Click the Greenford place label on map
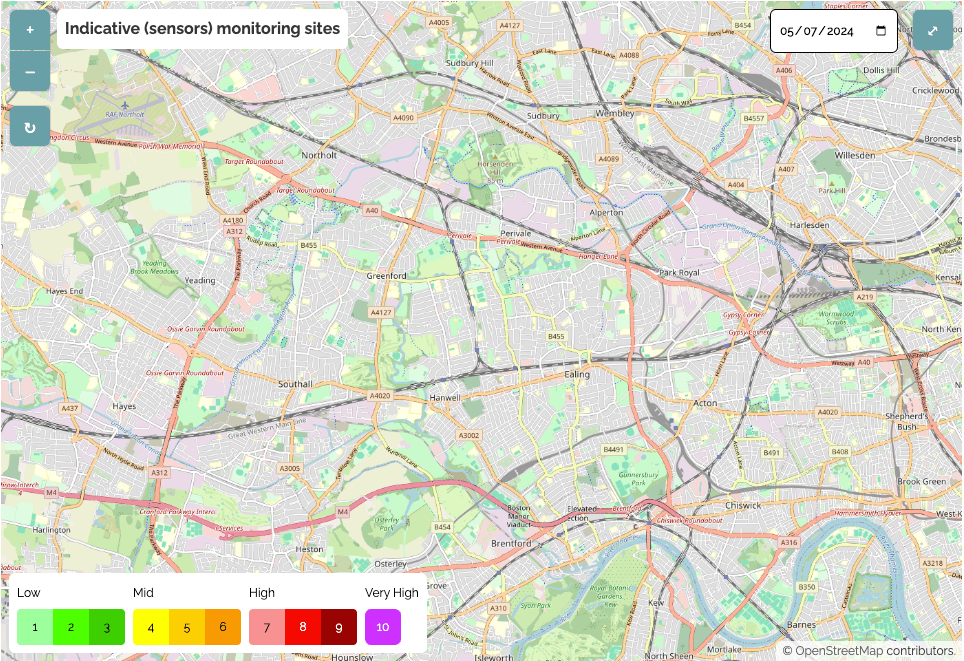The width and height of the screenshot is (964, 661). click(386, 275)
